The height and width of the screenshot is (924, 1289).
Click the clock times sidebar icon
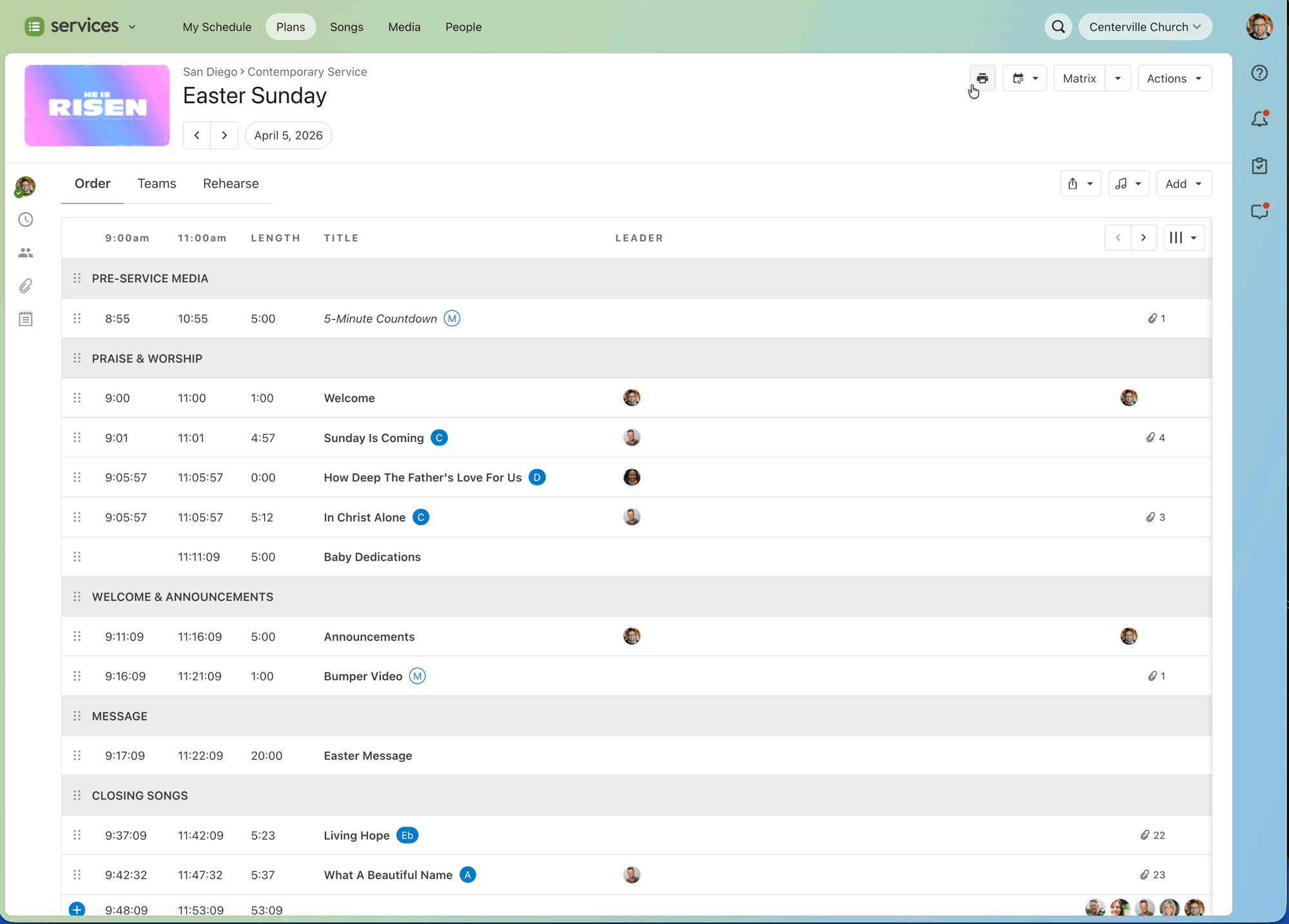click(x=26, y=220)
